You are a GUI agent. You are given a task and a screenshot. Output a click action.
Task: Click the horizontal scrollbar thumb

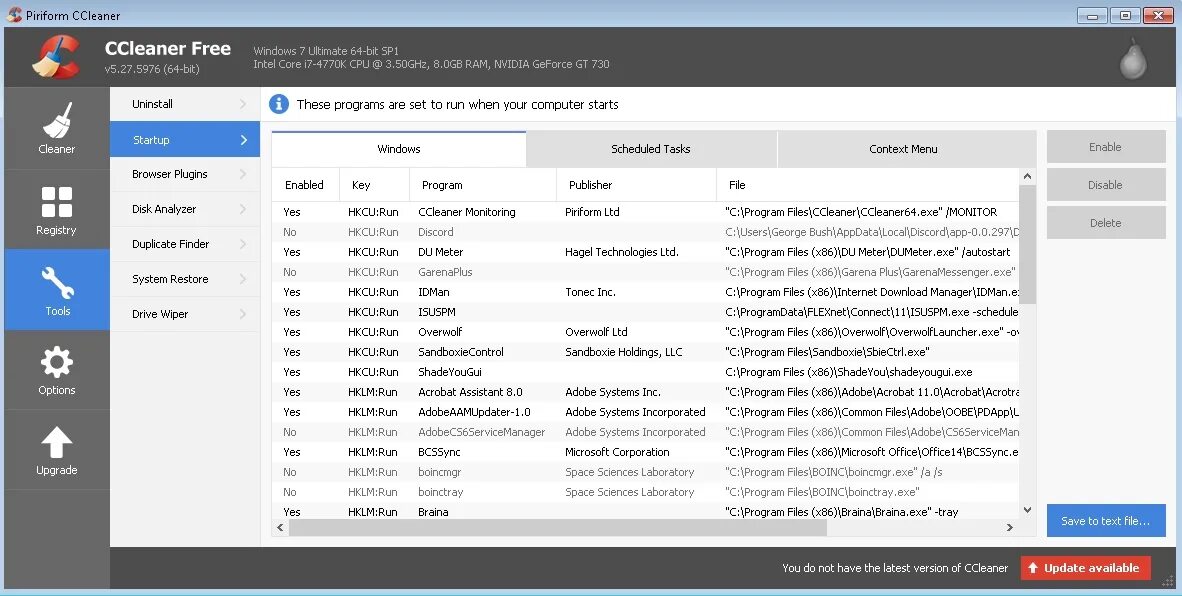pyautogui.click(x=558, y=527)
